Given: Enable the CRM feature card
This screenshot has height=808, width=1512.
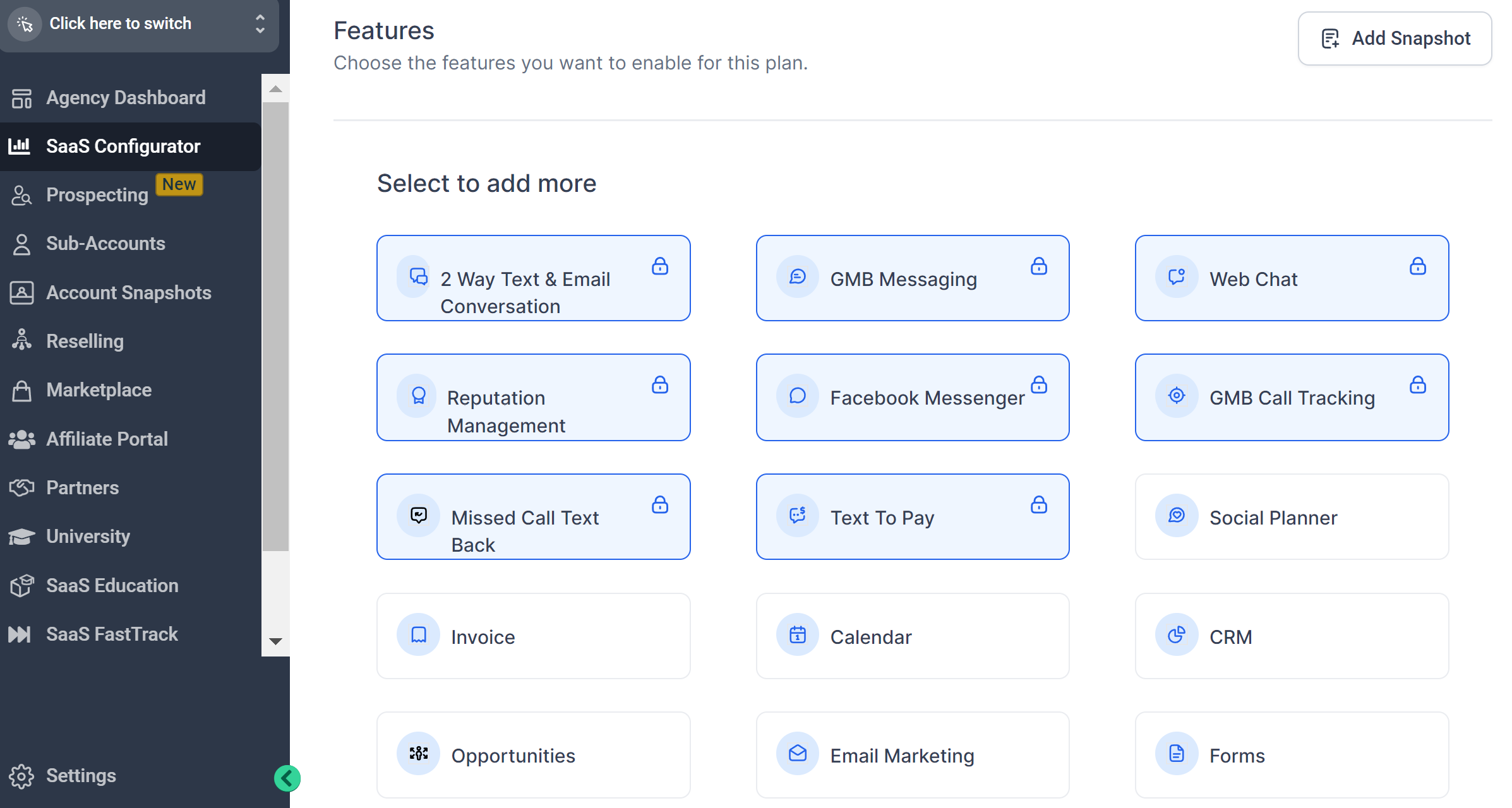Looking at the screenshot, I should [1291, 636].
